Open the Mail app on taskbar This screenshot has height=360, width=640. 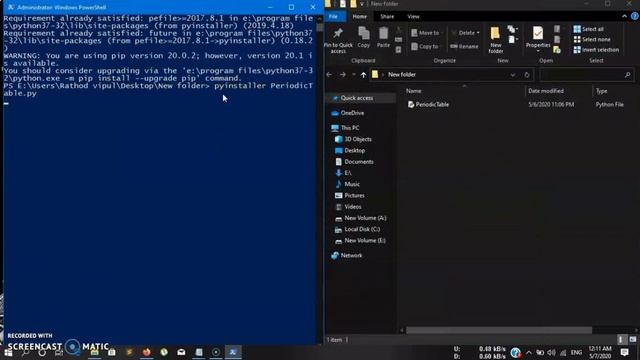[x=181, y=352]
